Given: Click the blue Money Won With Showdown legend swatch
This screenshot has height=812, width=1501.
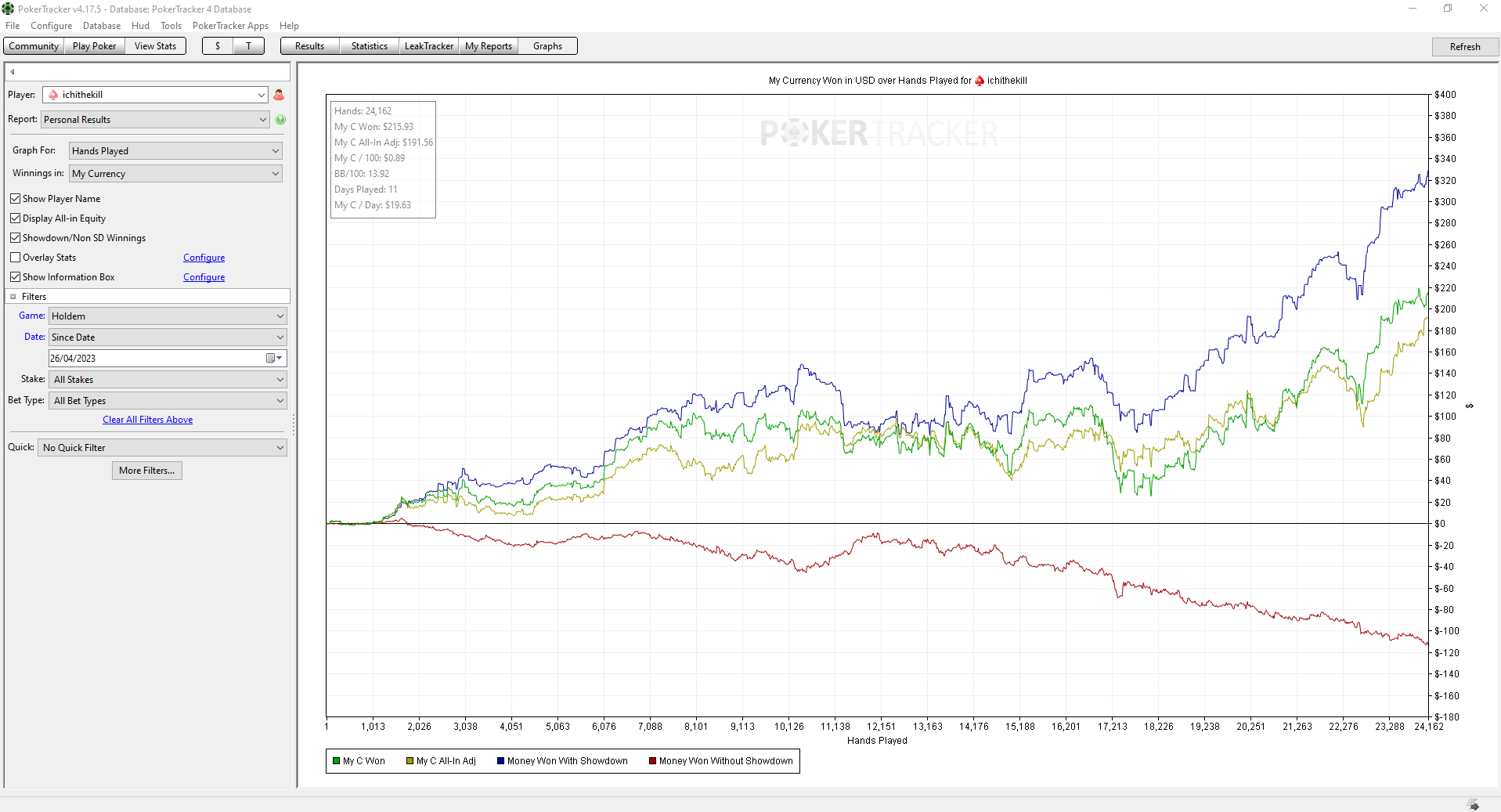Looking at the screenshot, I should (500, 761).
